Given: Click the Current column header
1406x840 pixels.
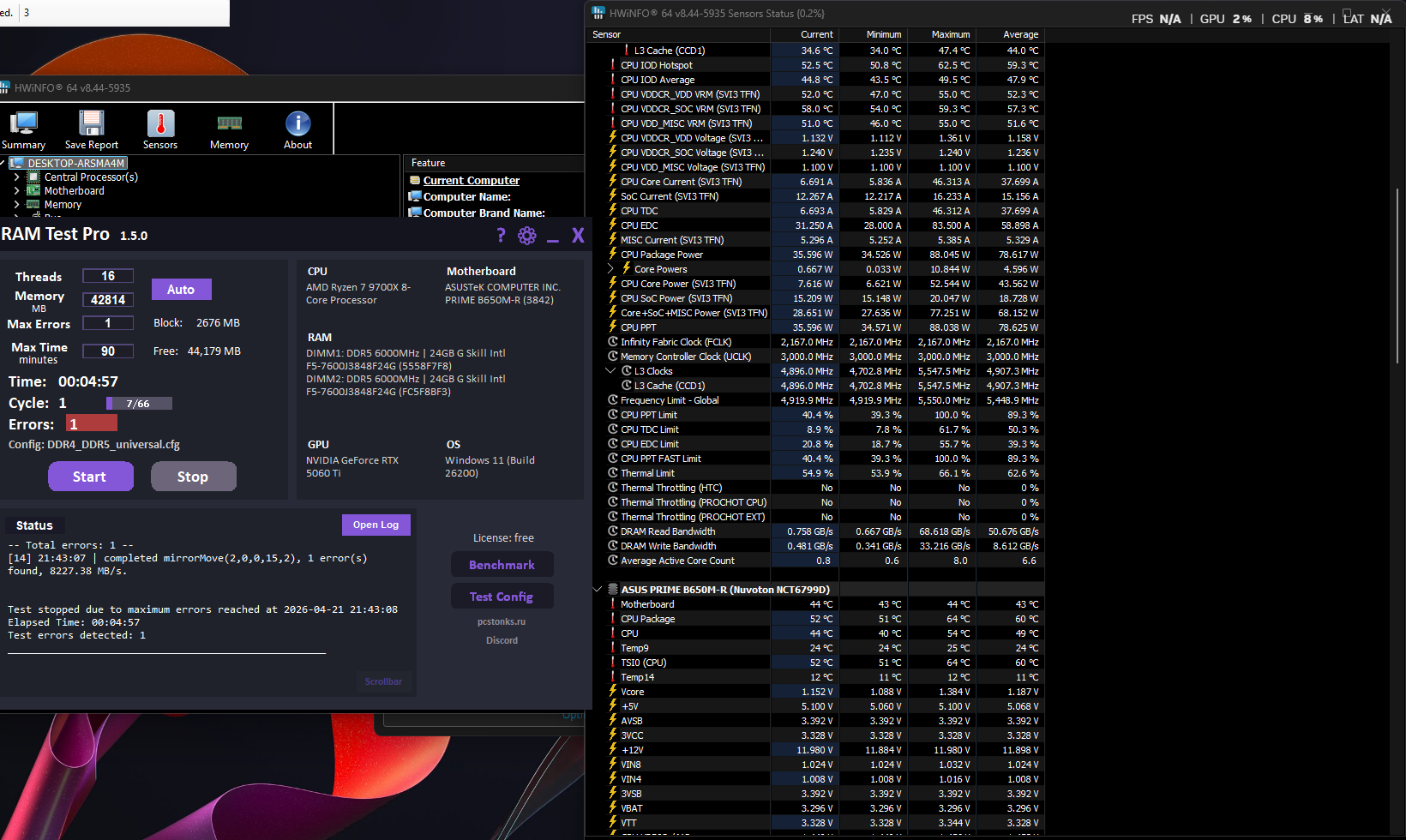Looking at the screenshot, I should 805,35.
